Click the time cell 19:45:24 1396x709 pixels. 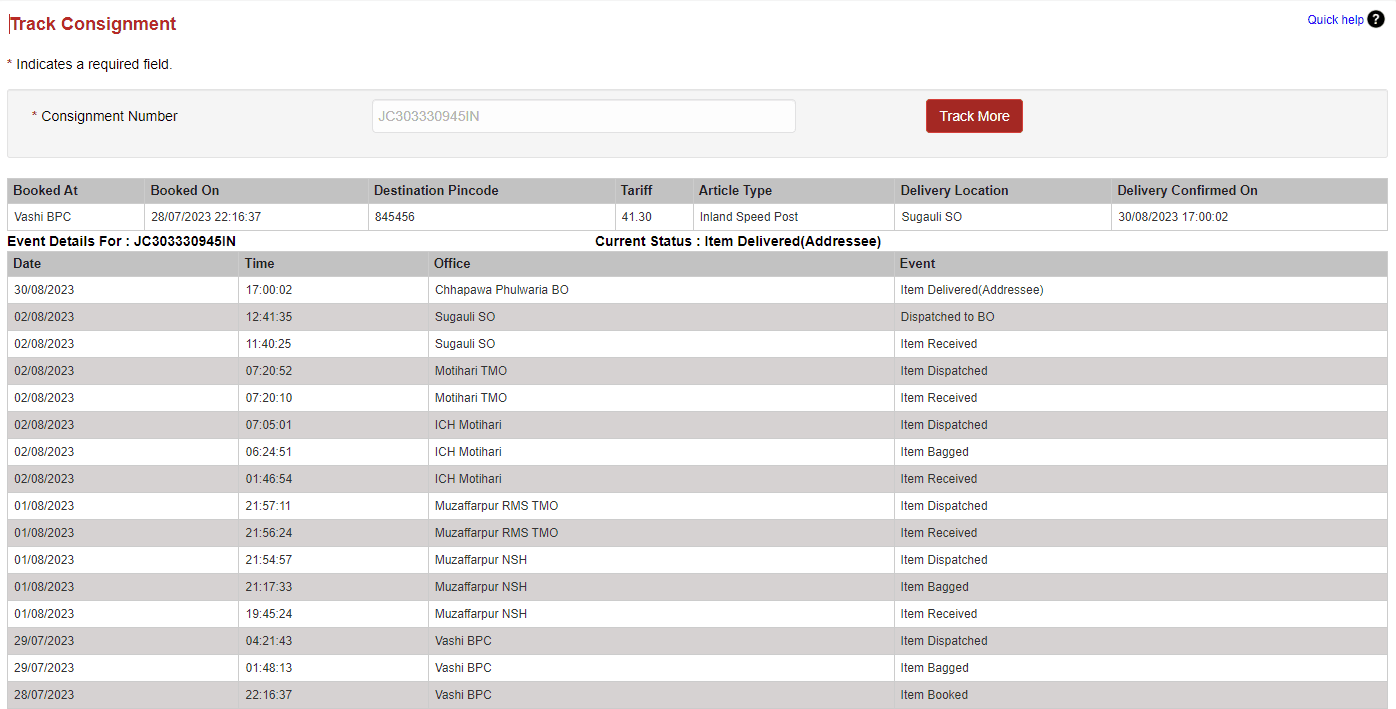click(333, 614)
